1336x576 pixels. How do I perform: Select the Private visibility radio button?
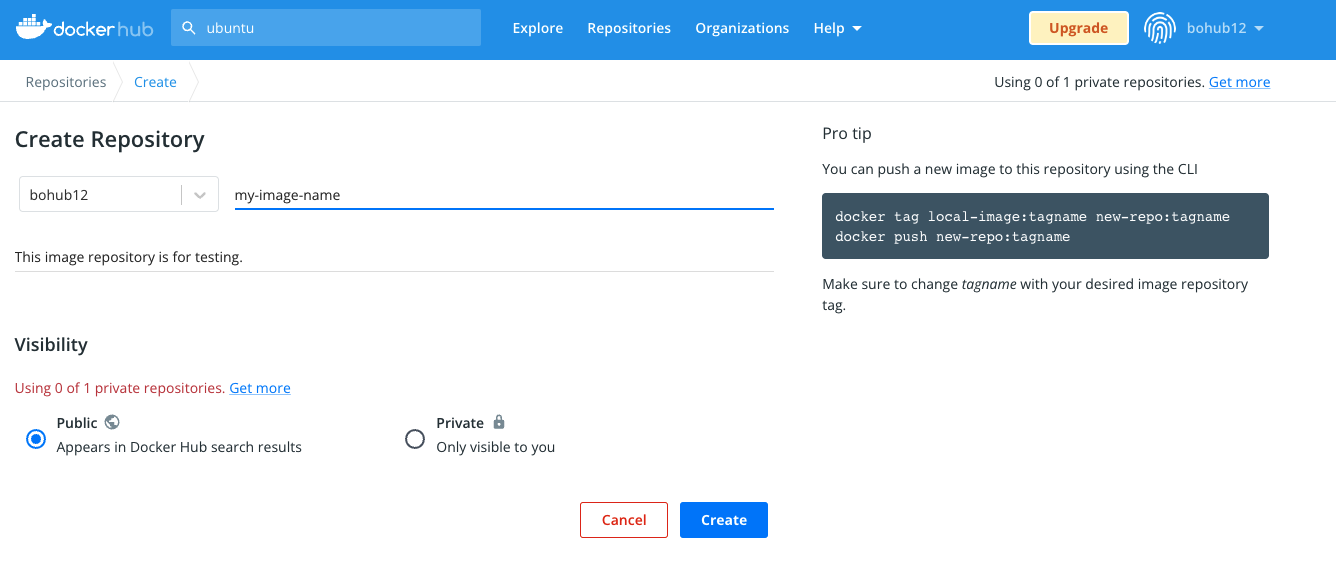click(415, 439)
